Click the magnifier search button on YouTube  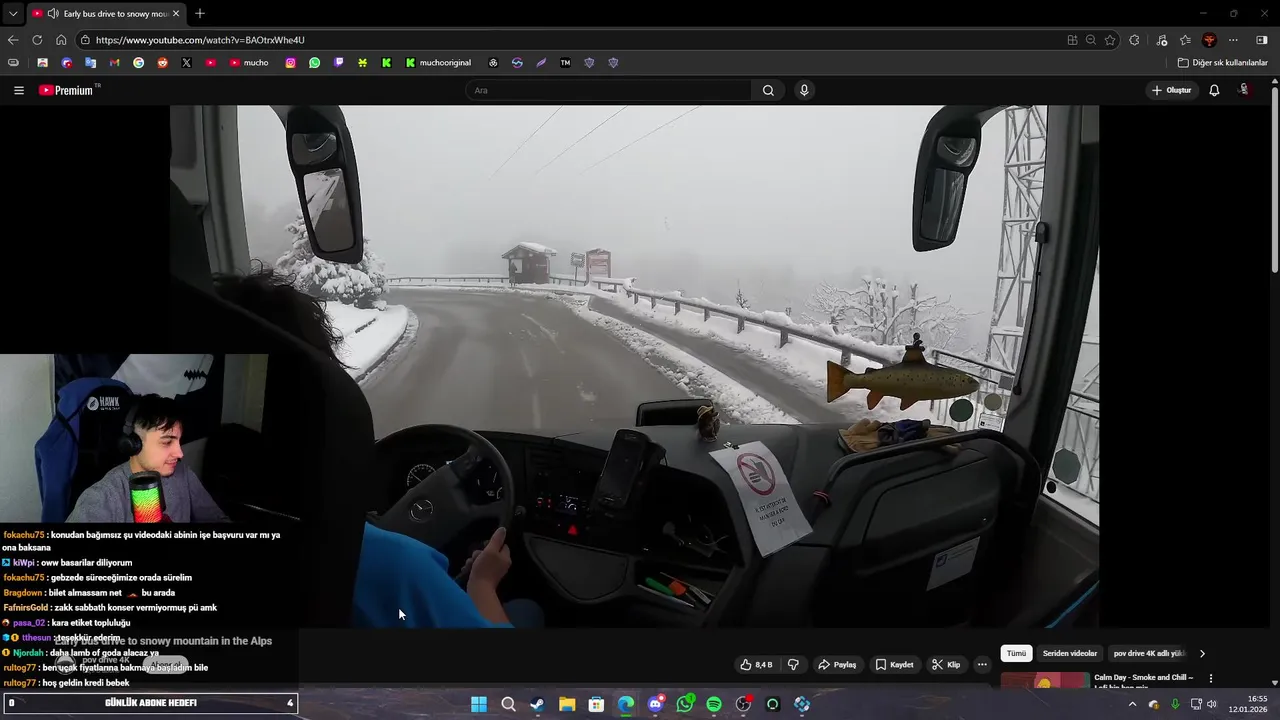[768, 90]
